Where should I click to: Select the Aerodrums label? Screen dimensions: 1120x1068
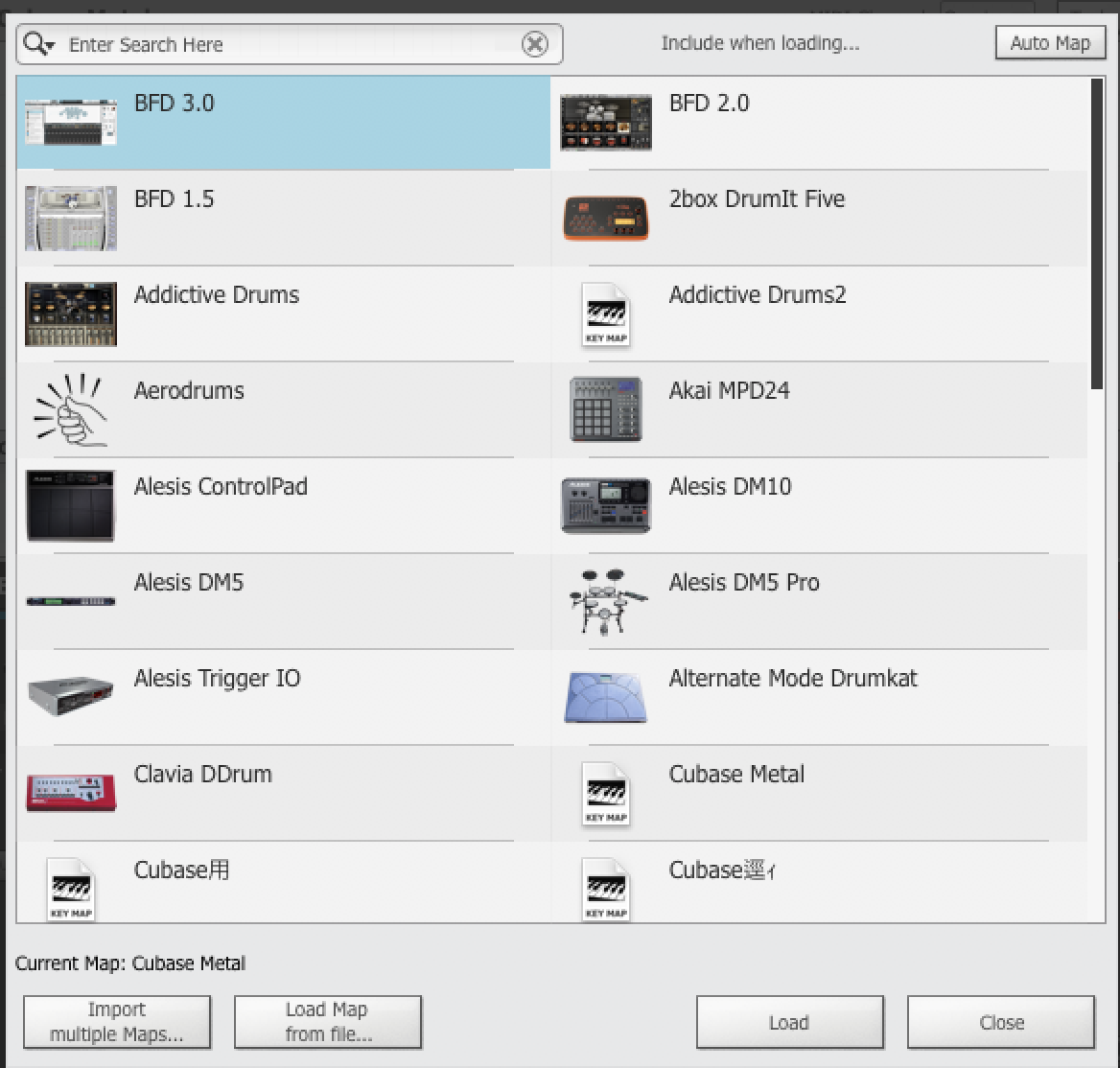(189, 390)
